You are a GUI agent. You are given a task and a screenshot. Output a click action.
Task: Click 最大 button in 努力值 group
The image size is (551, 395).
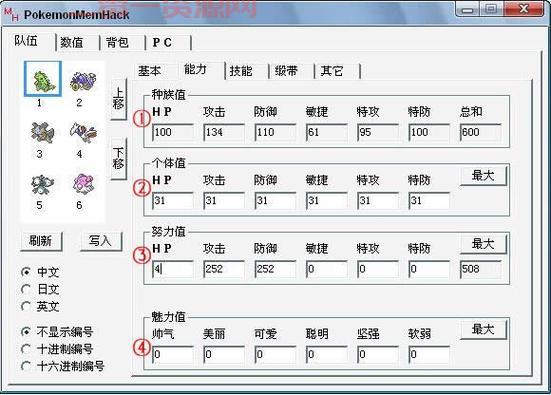click(x=484, y=244)
